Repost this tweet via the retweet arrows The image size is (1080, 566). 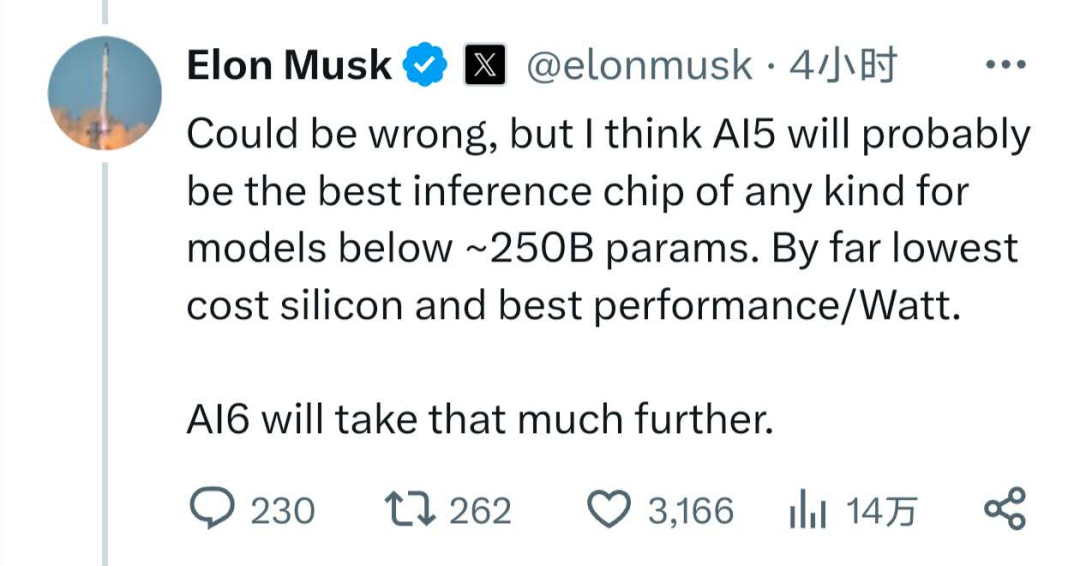click(410, 511)
